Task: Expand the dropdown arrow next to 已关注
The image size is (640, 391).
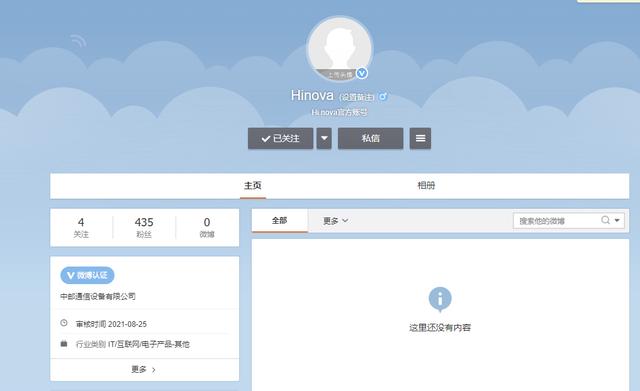Action: pyautogui.click(x=324, y=138)
